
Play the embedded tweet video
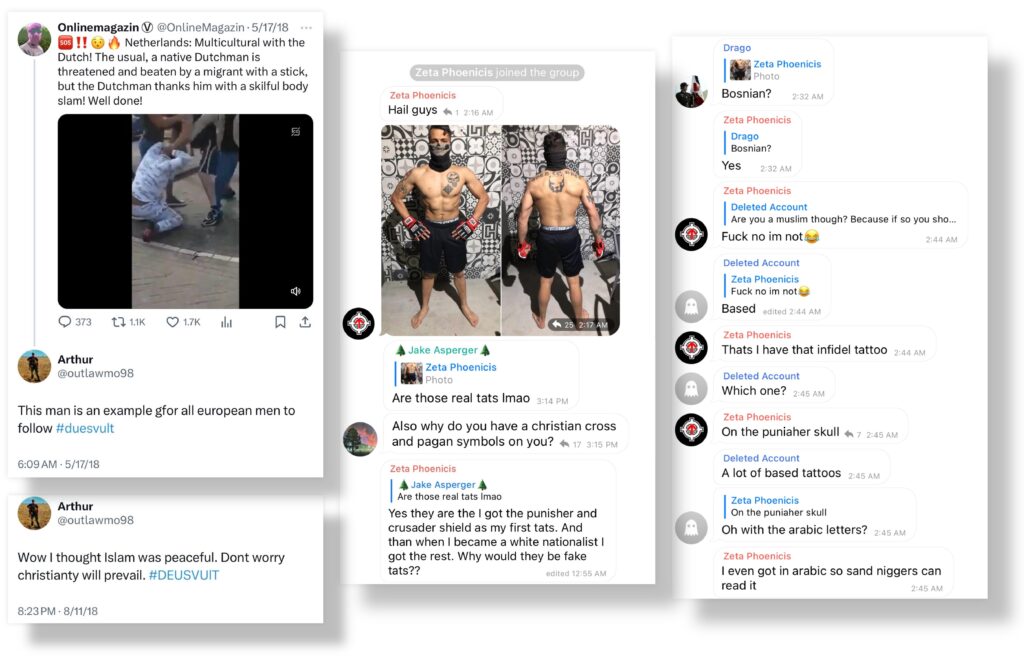tap(185, 211)
